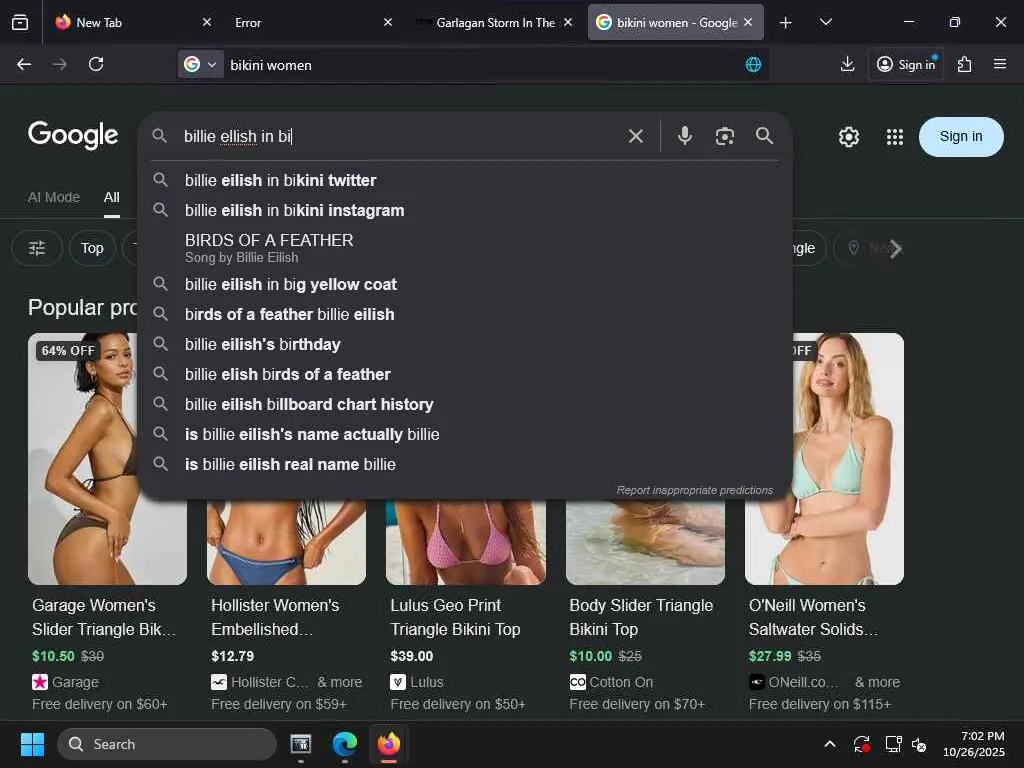Click the Cotton On store icon
1024x768 pixels.
577,682
